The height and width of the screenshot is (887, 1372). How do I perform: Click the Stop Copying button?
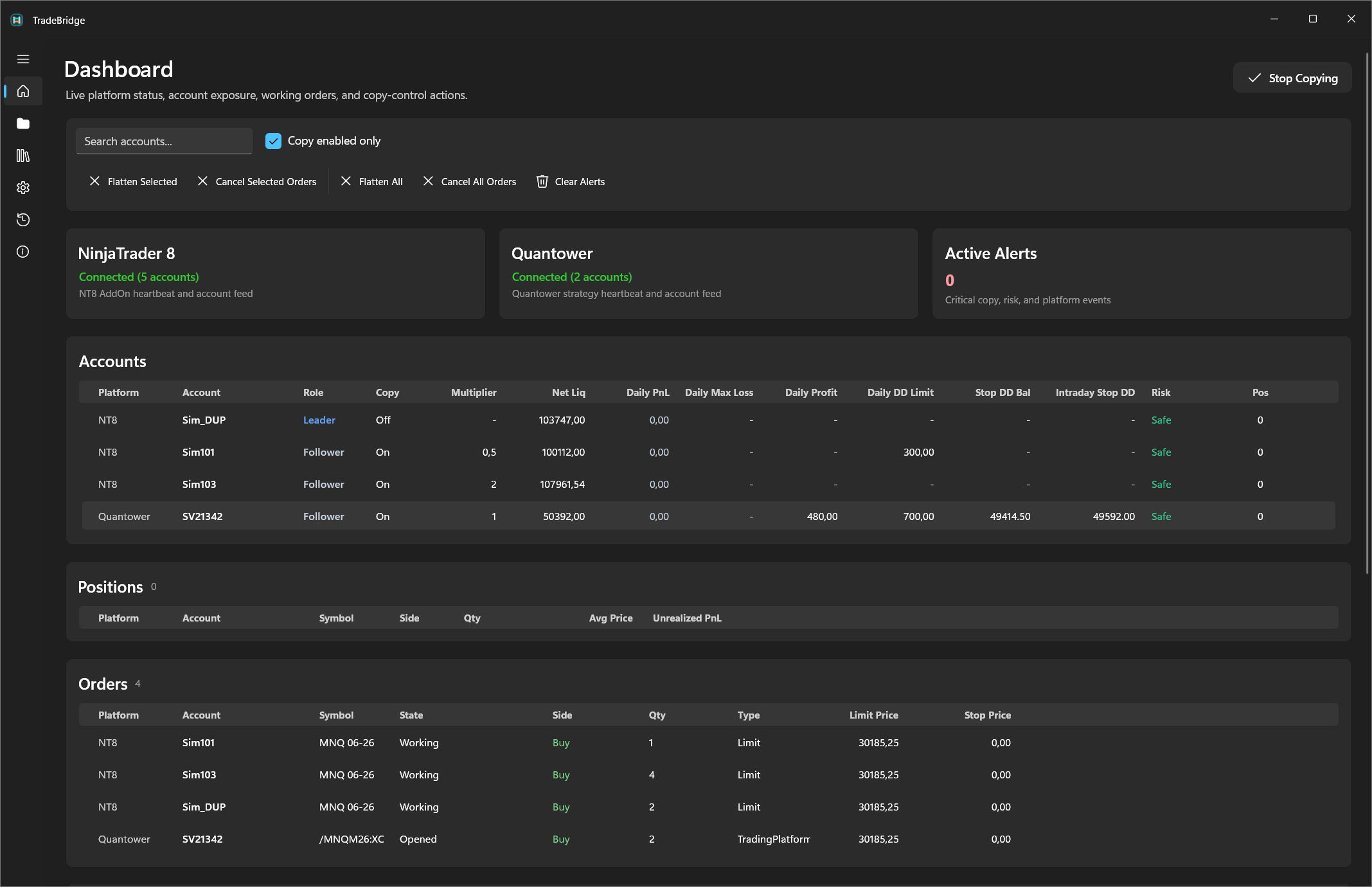click(1292, 78)
